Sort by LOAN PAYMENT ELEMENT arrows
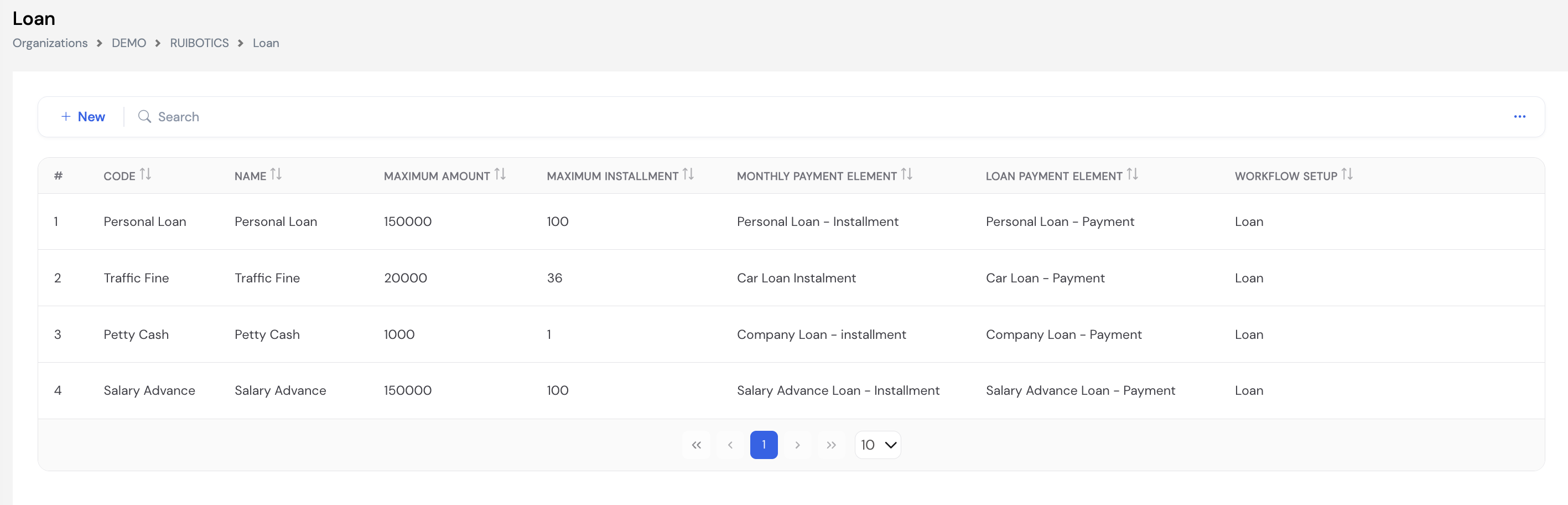 coord(1132,175)
